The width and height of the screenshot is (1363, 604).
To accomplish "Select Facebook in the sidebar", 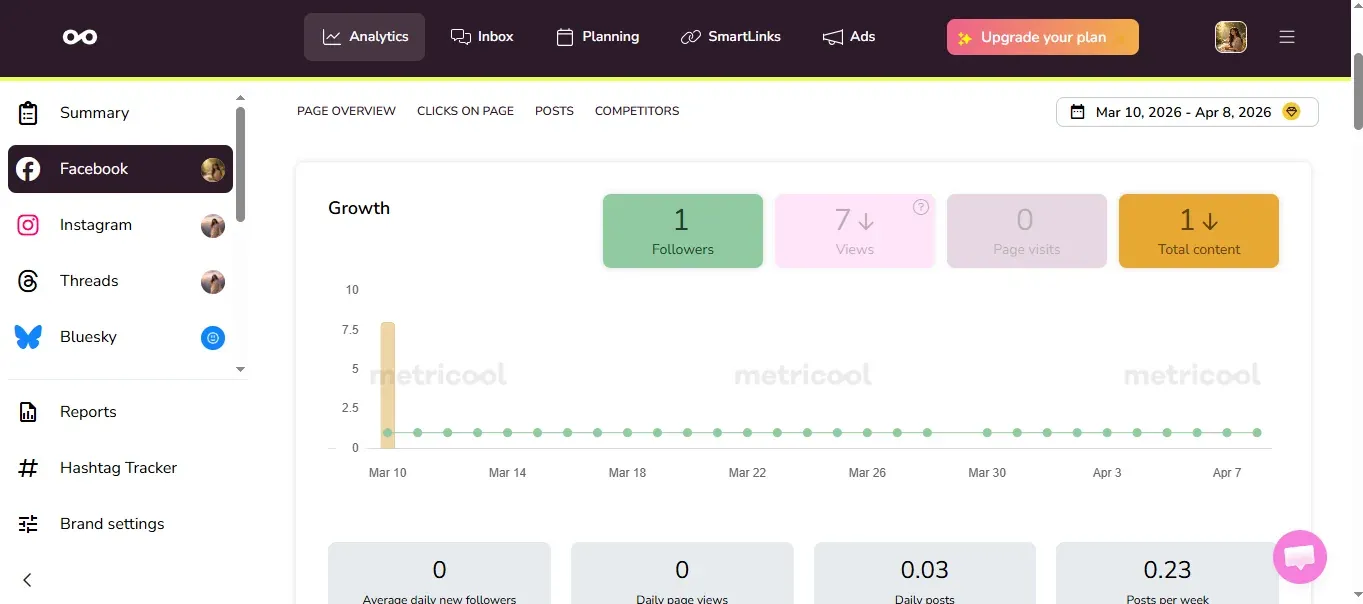I will (x=120, y=169).
